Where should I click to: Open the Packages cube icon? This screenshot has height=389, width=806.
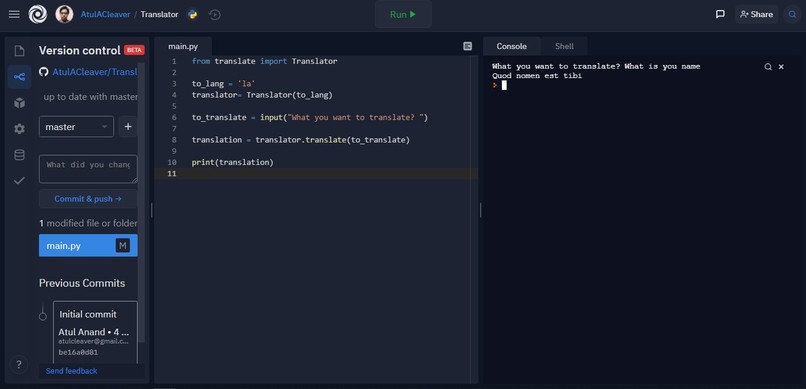[19, 103]
